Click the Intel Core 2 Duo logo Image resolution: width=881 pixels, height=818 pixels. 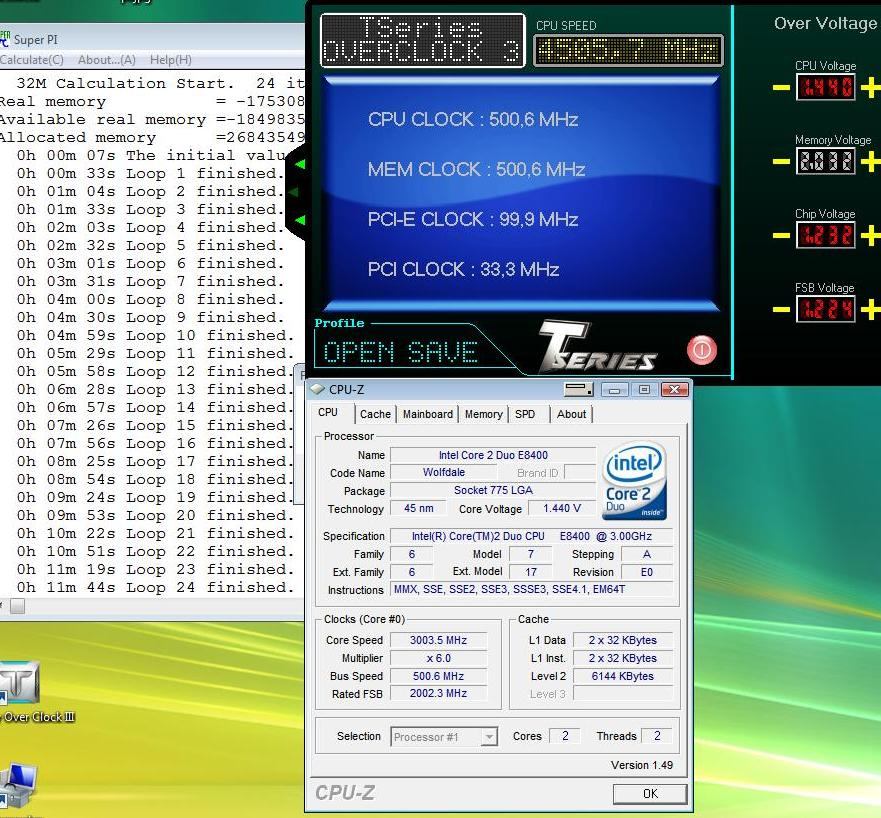click(635, 480)
